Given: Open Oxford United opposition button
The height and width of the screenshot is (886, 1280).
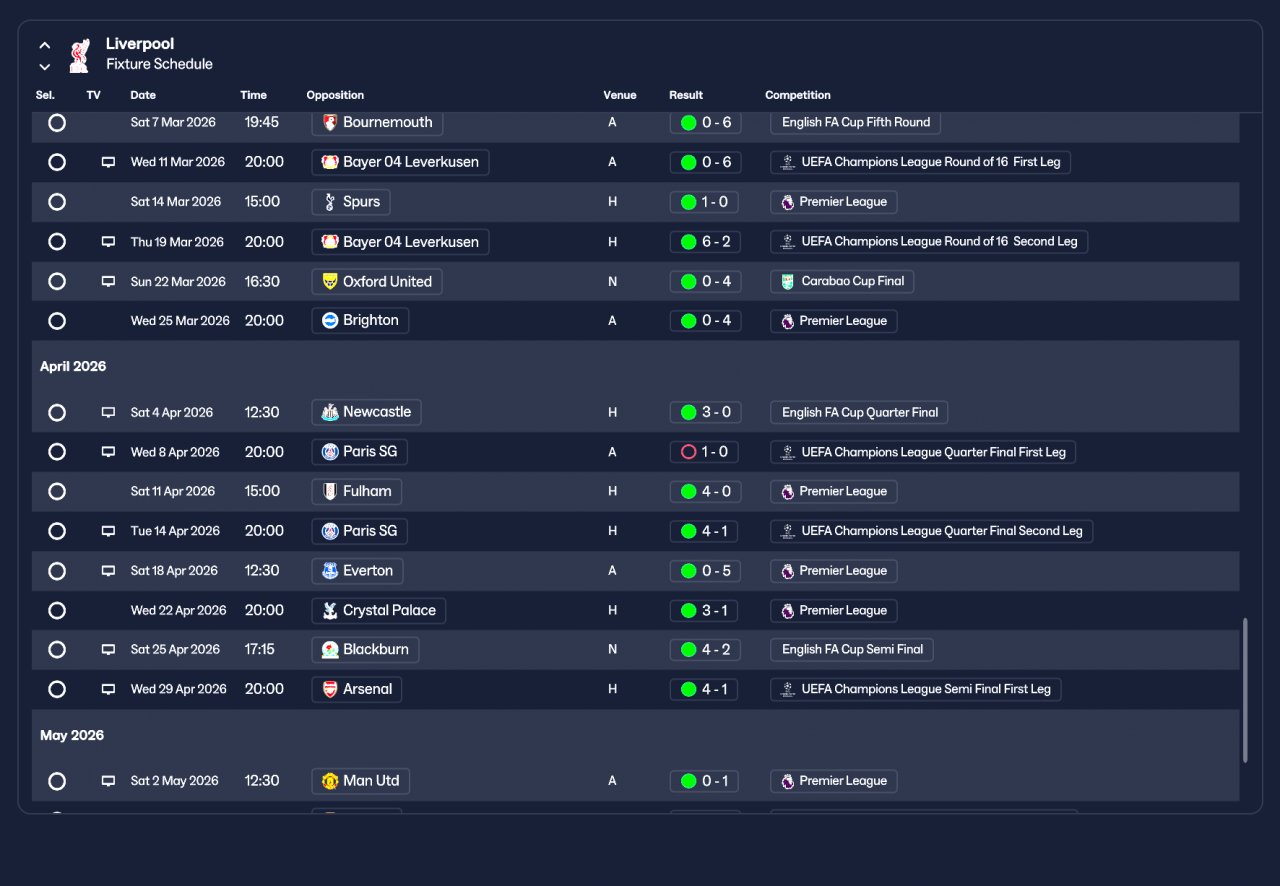Looking at the screenshot, I should coord(377,282).
